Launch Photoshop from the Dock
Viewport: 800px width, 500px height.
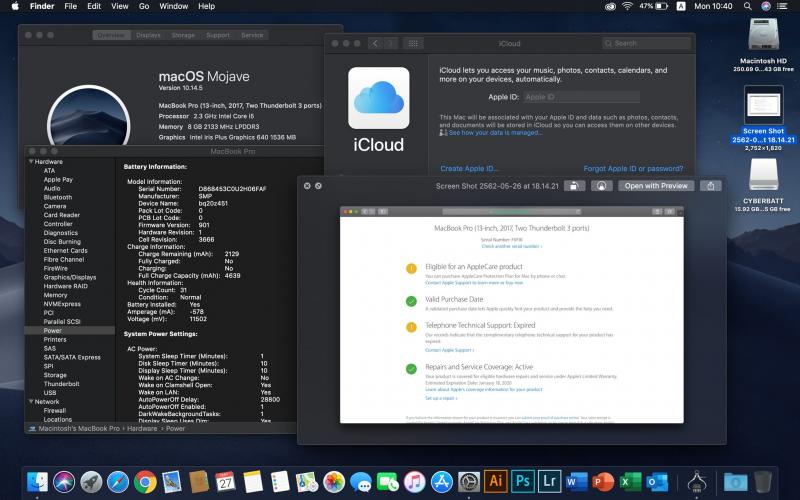tap(521, 481)
